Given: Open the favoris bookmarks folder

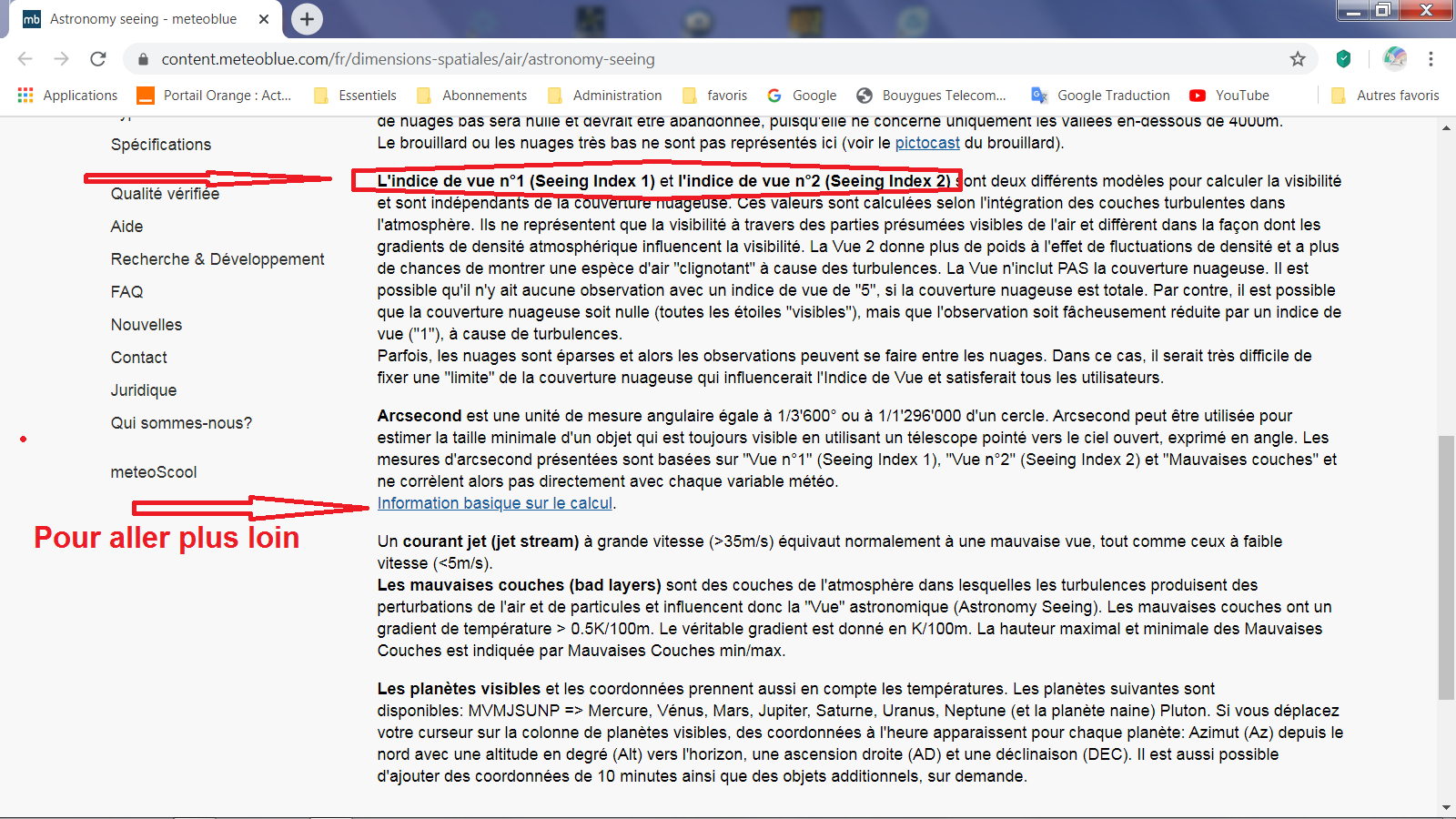Looking at the screenshot, I should pos(715,96).
